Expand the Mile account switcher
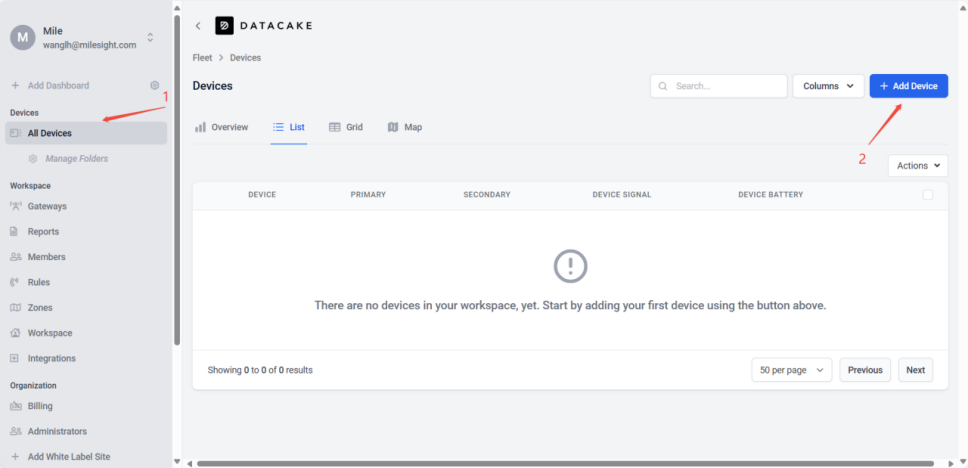The width and height of the screenshot is (968, 468). pos(150,37)
